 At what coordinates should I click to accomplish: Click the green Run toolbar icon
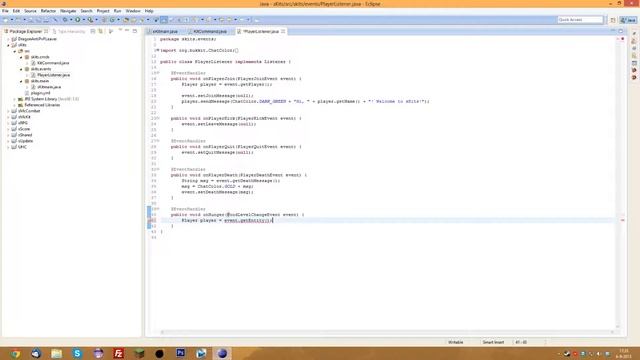(77, 20)
